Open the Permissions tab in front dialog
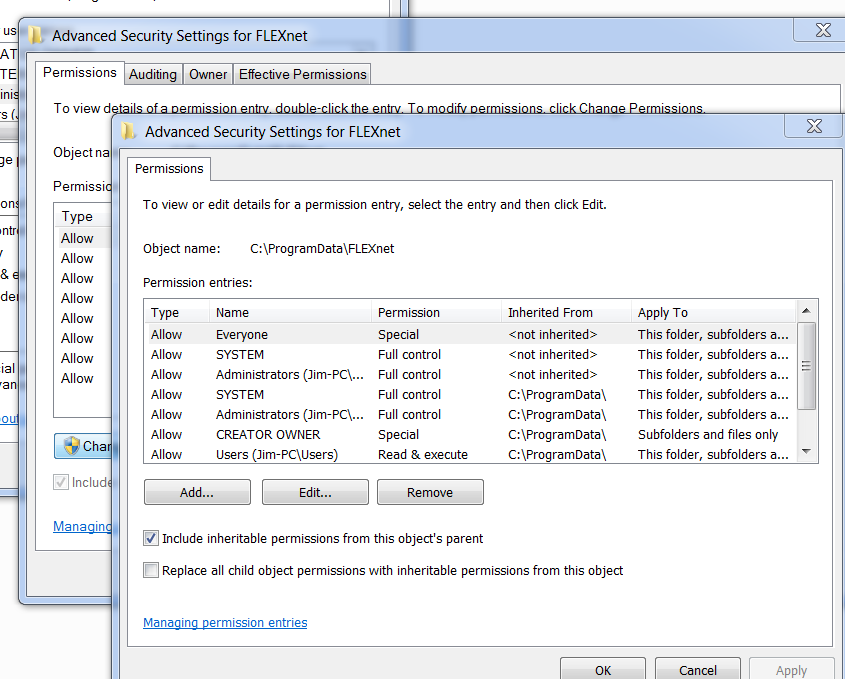Image resolution: width=845 pixels, height=679 pixels. 169,169
